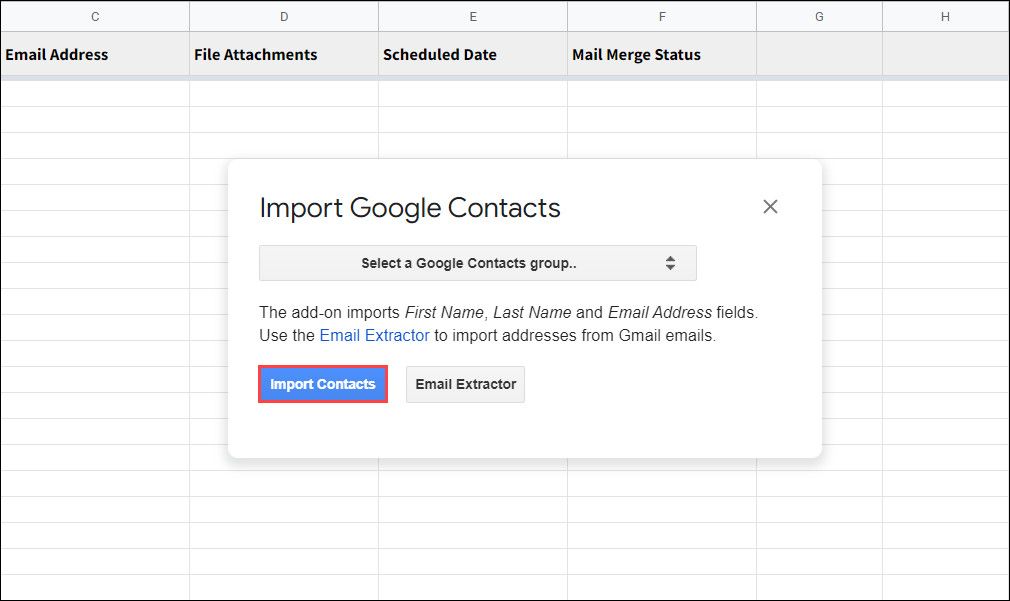Select column H header
Viewport: 1010px width, 601px height.
pyautogui.click(x=945, y=16)
